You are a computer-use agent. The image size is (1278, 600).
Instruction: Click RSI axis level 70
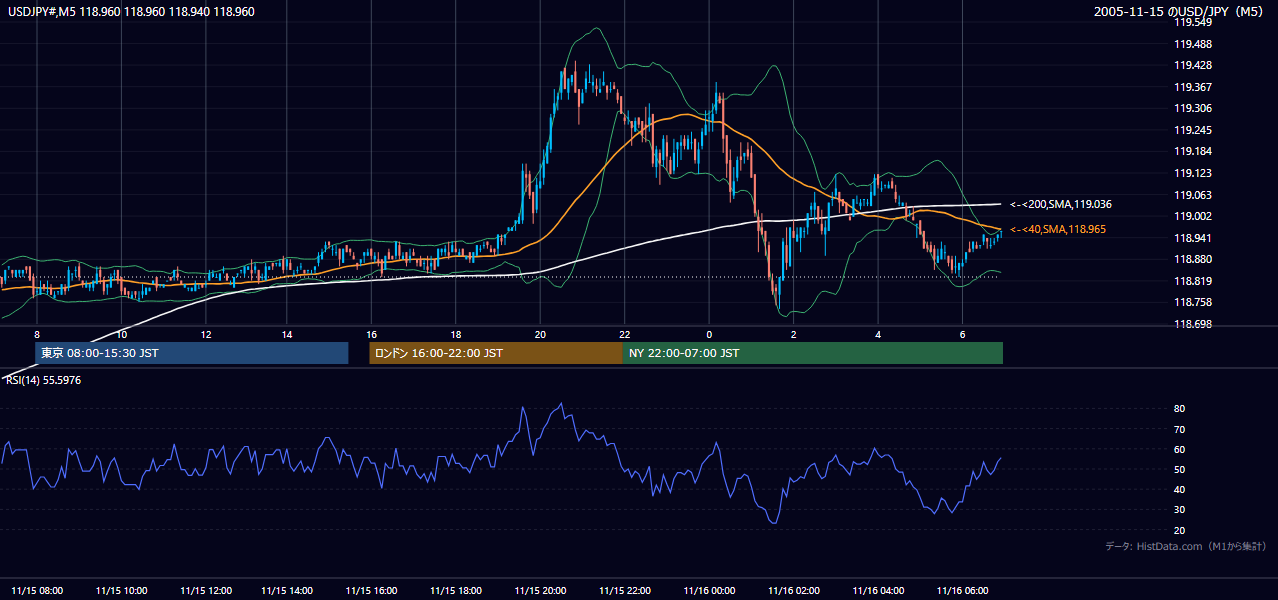tap(1180, 429)
